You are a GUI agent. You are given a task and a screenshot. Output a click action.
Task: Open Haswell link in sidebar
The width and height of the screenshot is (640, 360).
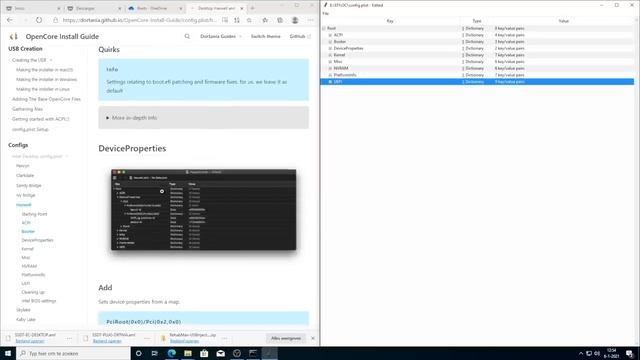24,205
